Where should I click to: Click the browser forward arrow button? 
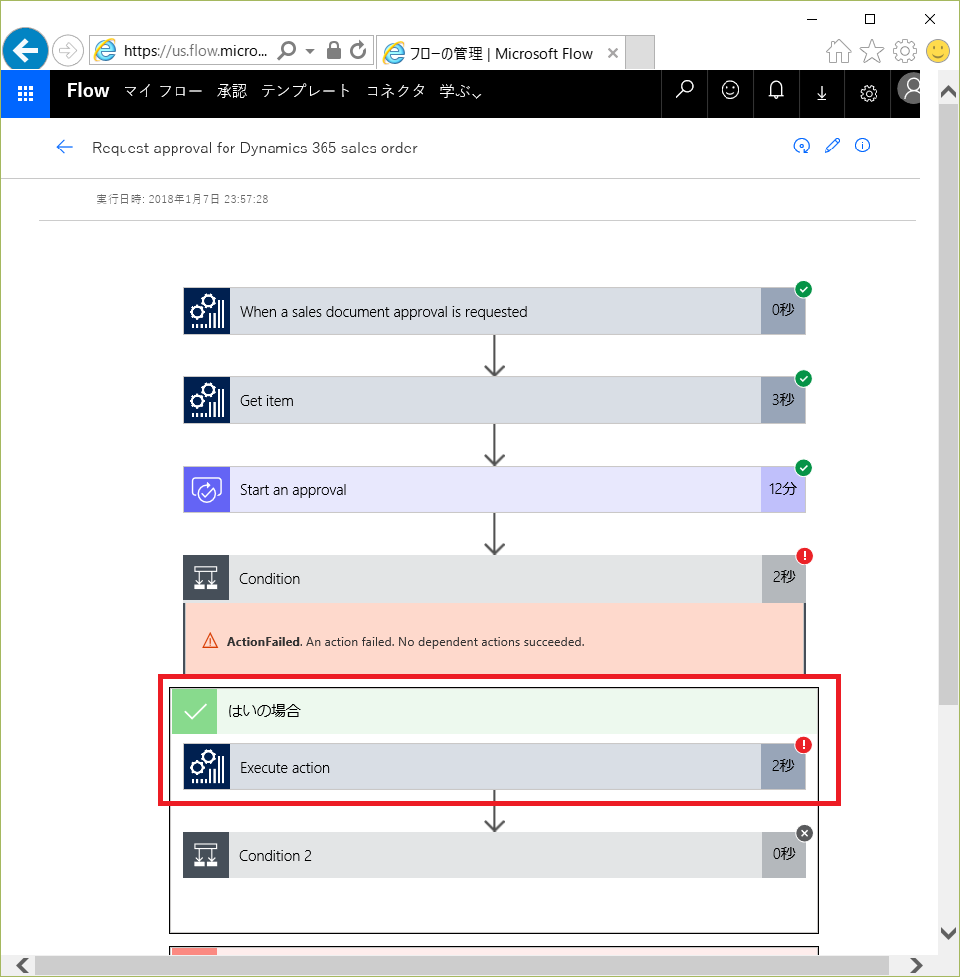67,50
